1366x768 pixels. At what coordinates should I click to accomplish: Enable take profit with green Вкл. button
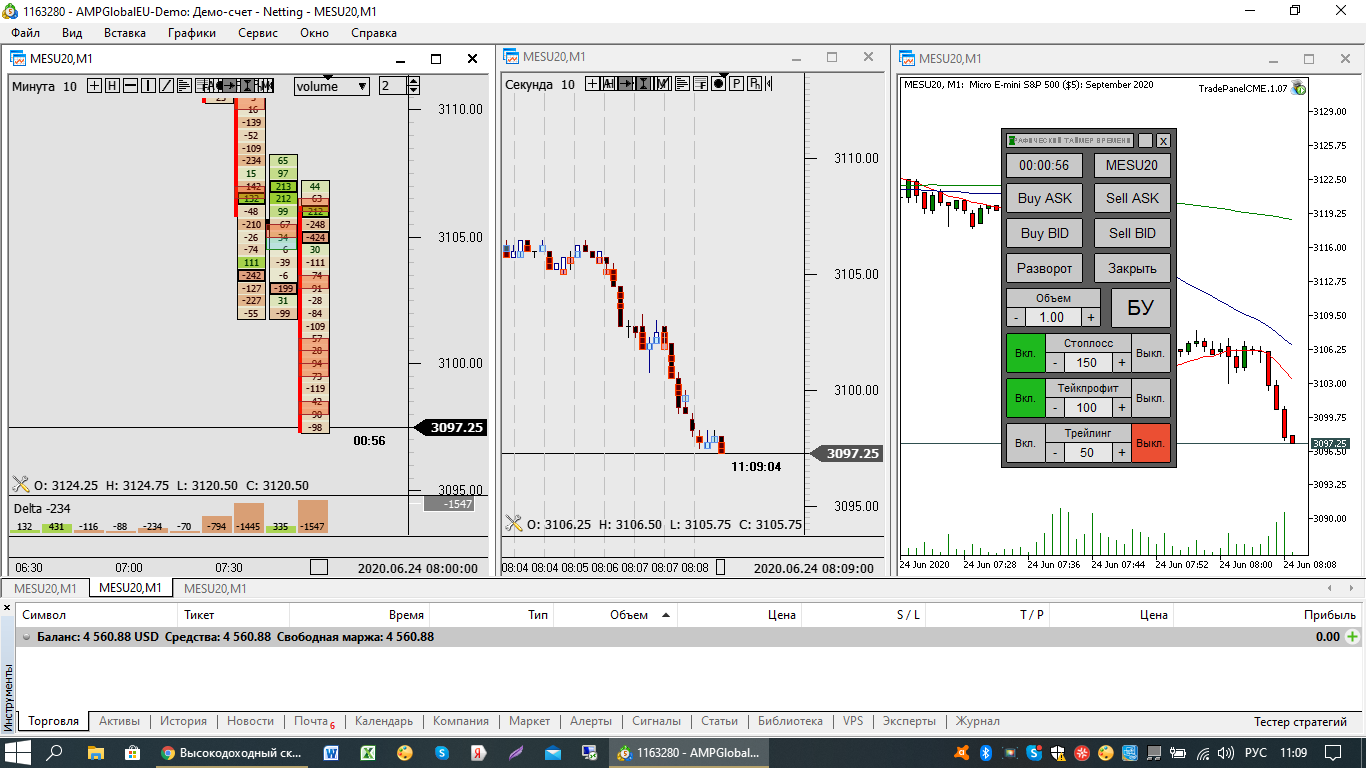pyautogui.click(x=1025, y=398)
